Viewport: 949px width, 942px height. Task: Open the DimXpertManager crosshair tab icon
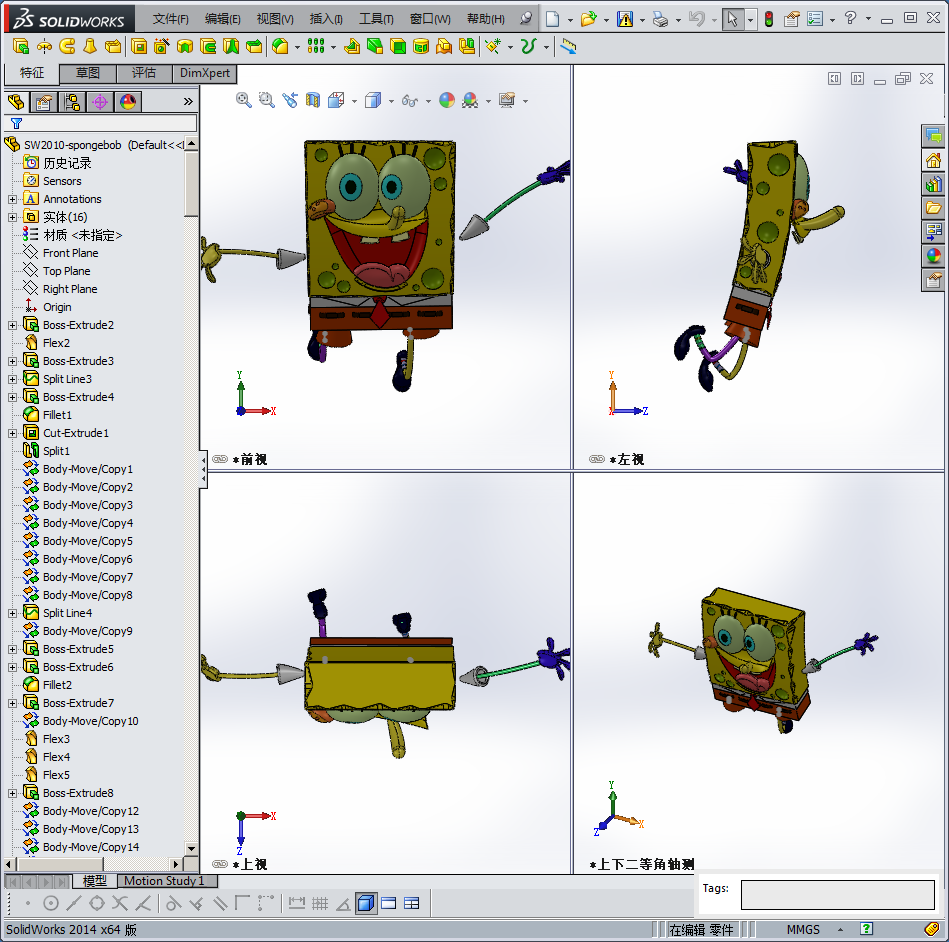[x=100, y=102]
